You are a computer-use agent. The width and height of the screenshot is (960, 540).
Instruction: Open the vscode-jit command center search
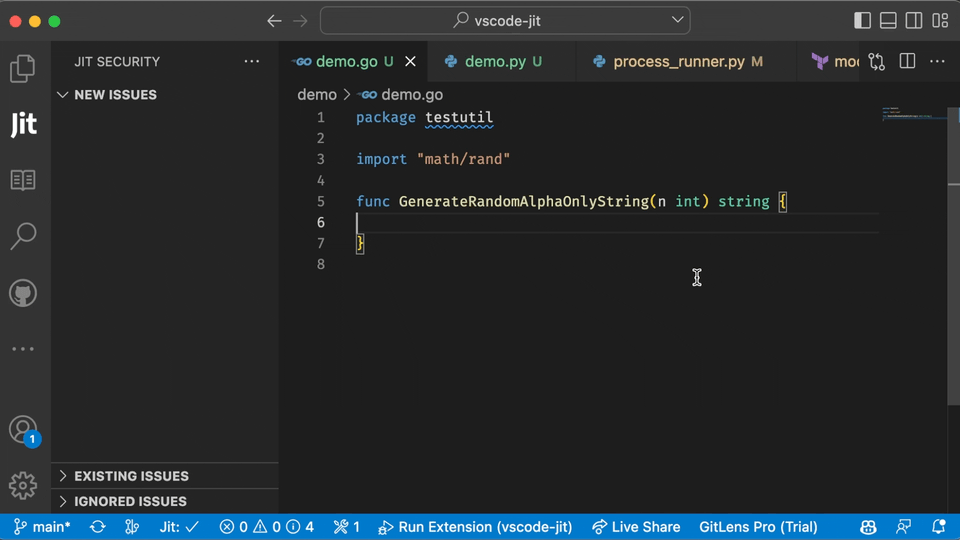505,21
